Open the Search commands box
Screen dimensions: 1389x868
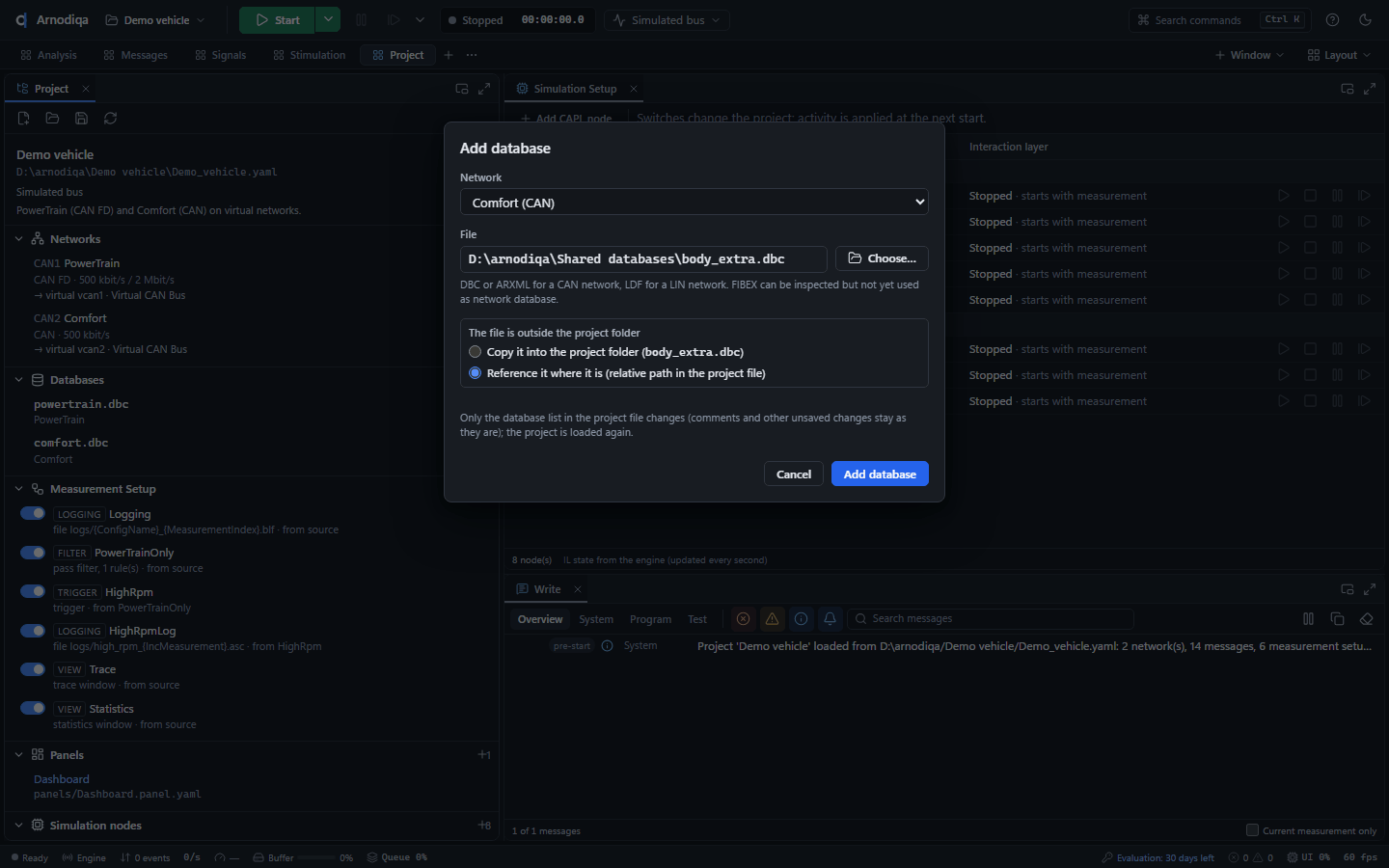click(1220, 20)
